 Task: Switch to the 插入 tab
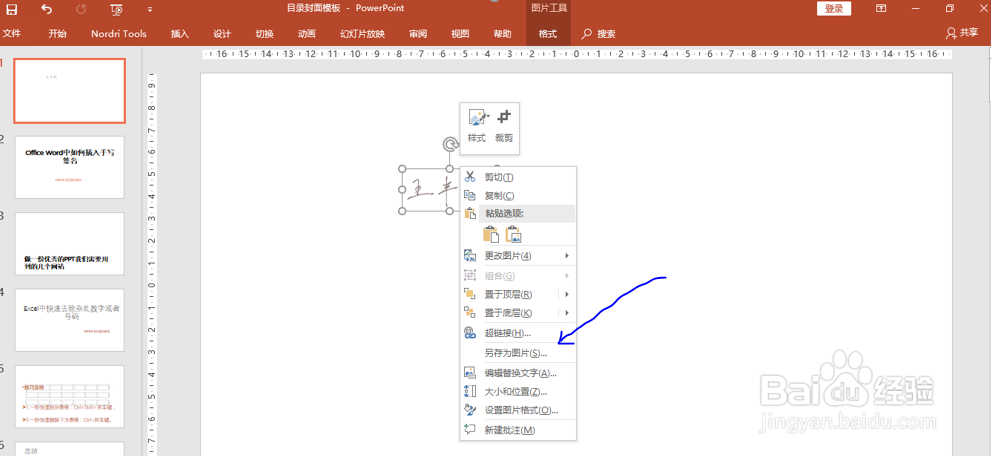(179, 33)
